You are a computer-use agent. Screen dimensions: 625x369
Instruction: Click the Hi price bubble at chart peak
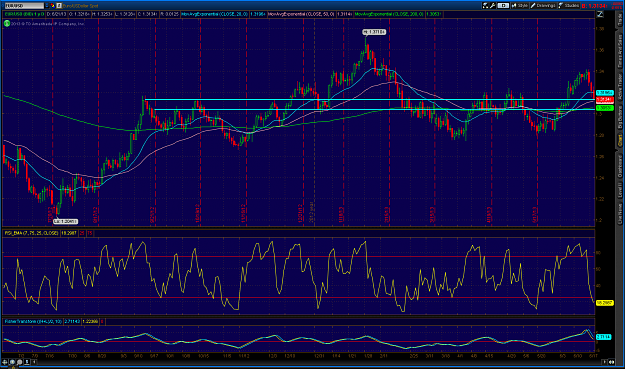(374, 32)
